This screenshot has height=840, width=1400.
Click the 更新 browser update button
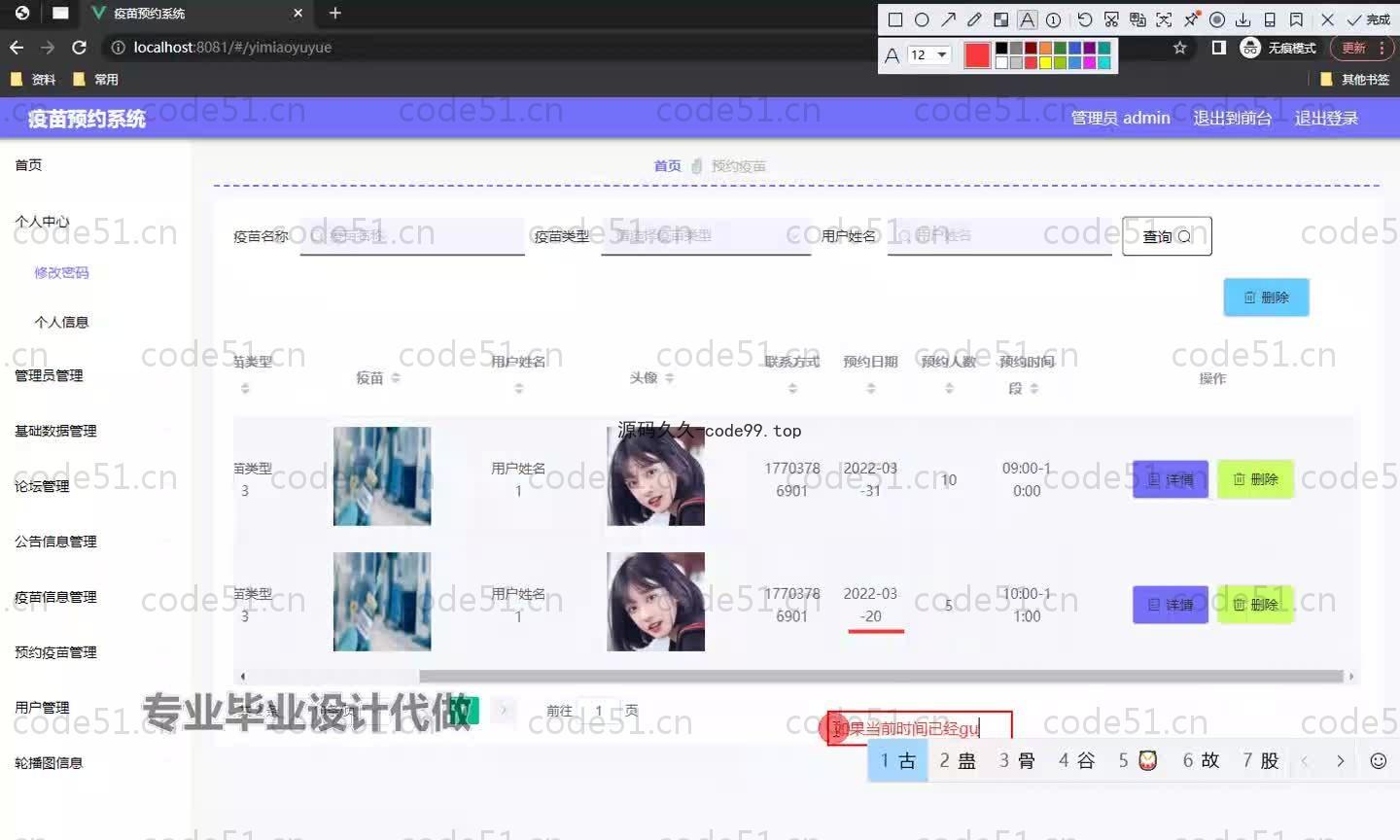click(1364, 48)
